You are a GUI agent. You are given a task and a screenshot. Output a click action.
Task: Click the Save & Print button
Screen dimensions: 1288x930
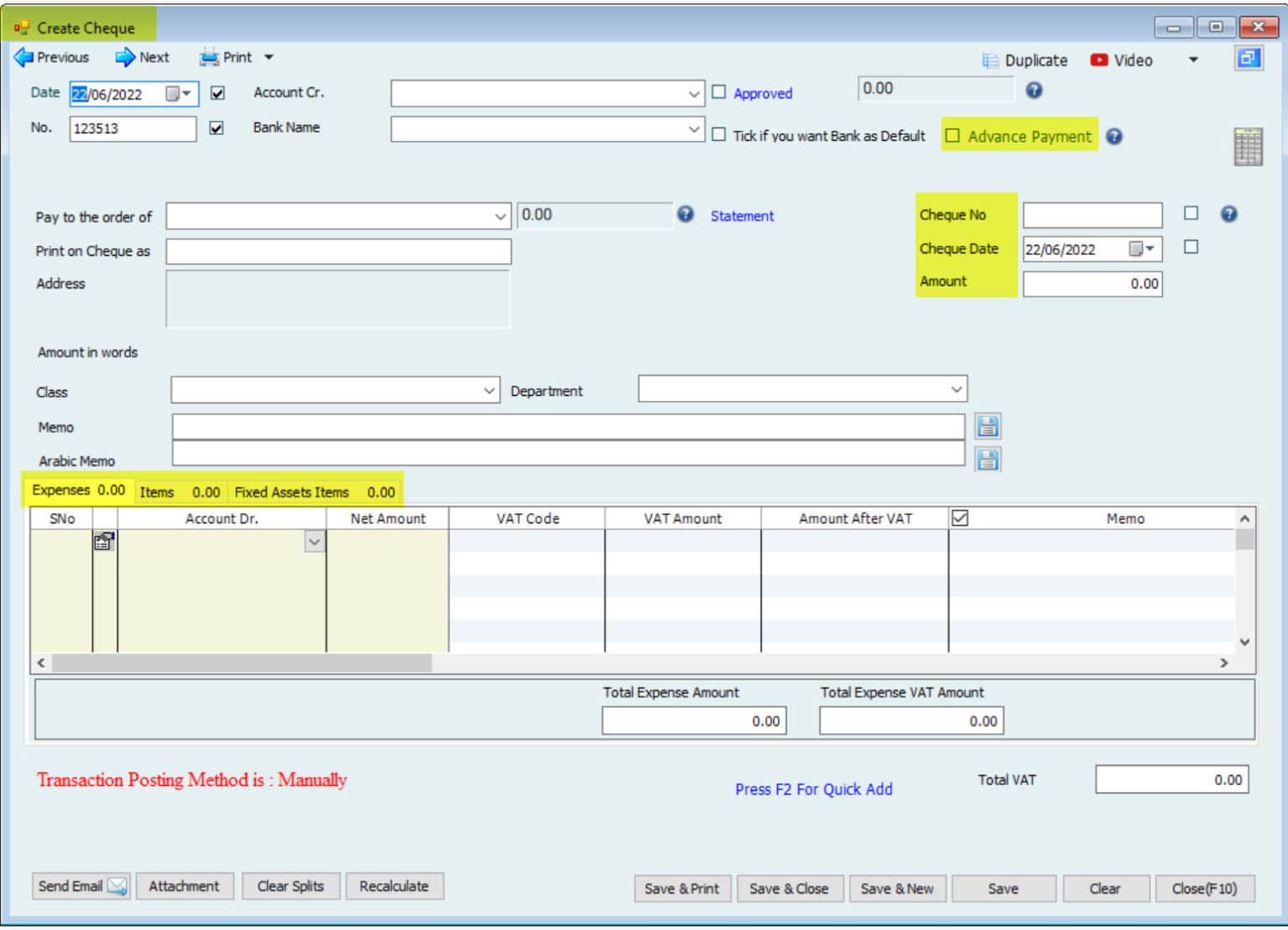click(x=682, y=888)
